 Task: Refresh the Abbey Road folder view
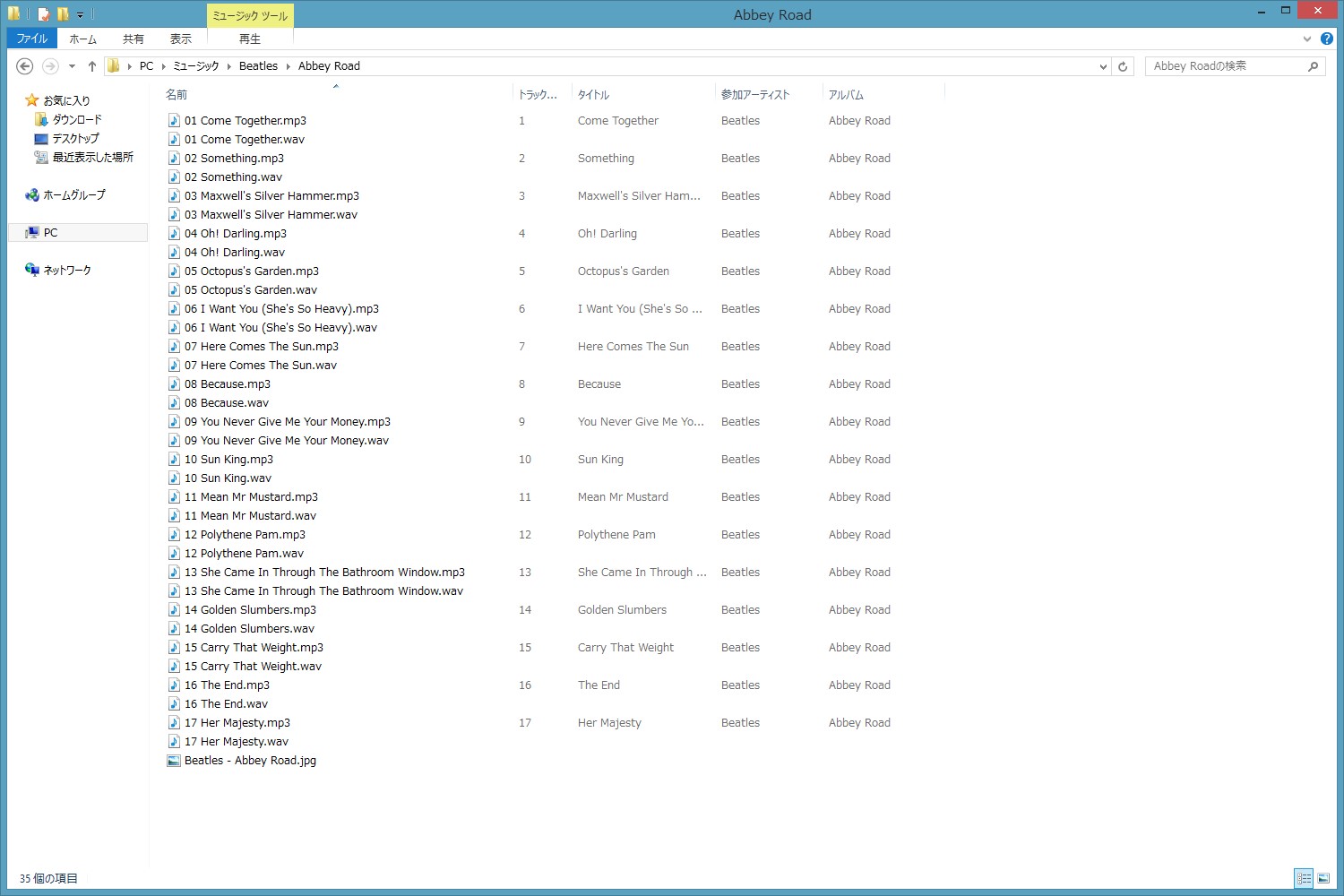coord(1123,66)
